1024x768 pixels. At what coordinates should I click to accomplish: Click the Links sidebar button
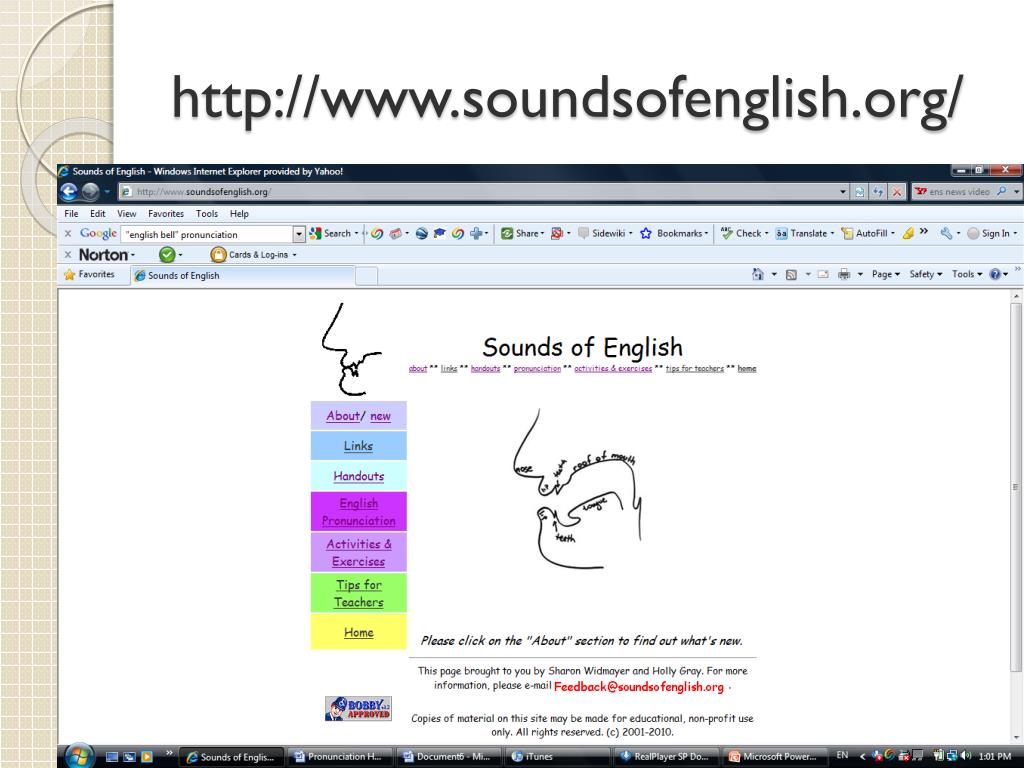tap(359, 446)
